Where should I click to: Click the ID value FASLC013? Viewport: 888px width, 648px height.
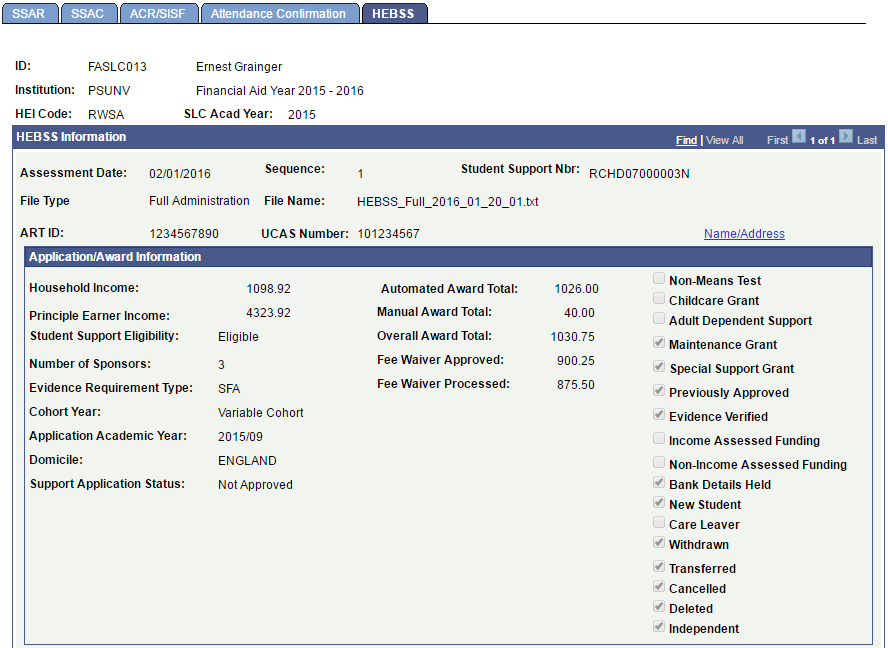pyautogui.click(x=117, y=67)
